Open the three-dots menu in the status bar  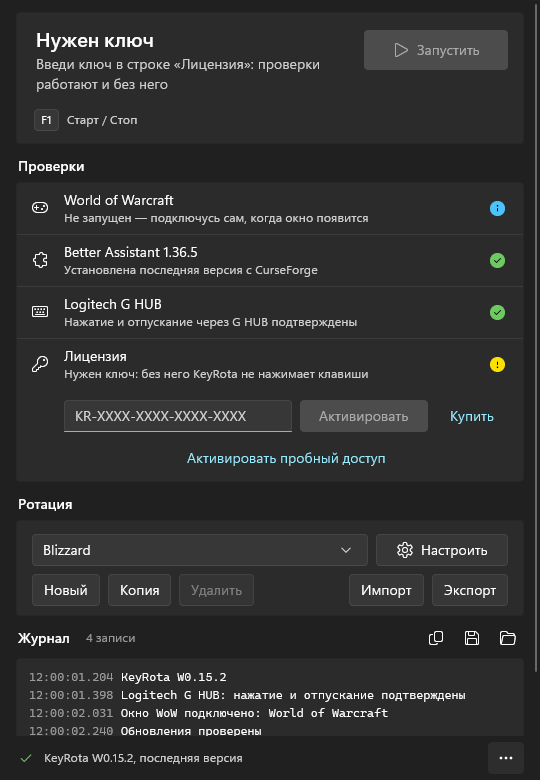coord(506,758)
